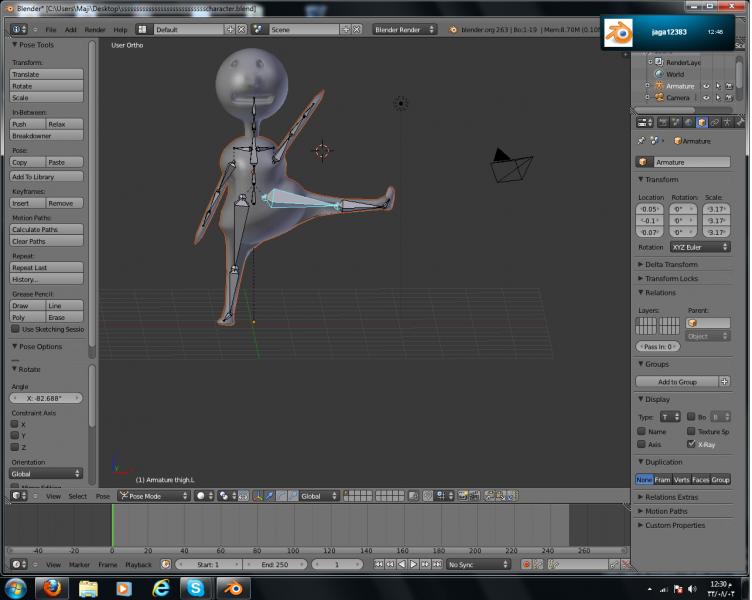Click the Blender icon in taskbar

[232, 588]
